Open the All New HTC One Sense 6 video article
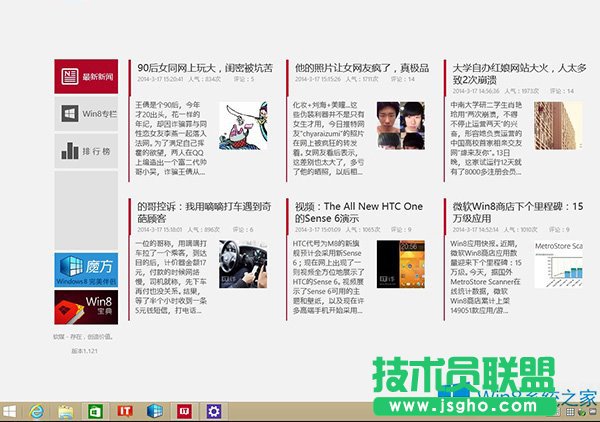This screenshot has width=600, height=422. 359,212
